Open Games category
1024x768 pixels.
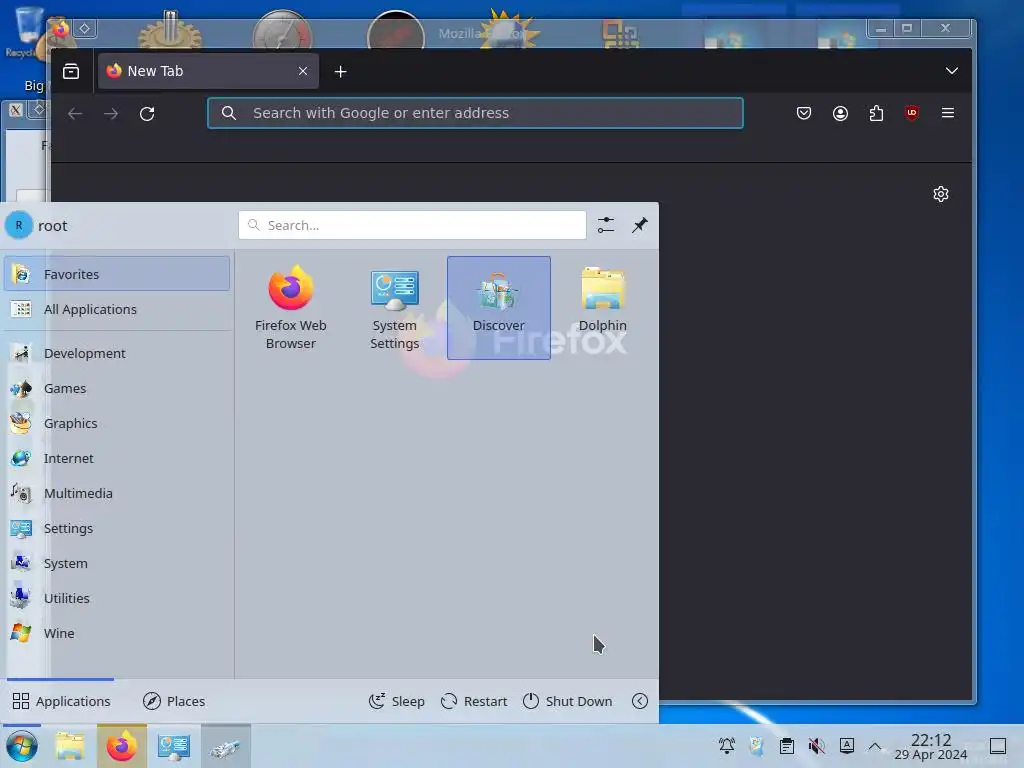point(117,389)
